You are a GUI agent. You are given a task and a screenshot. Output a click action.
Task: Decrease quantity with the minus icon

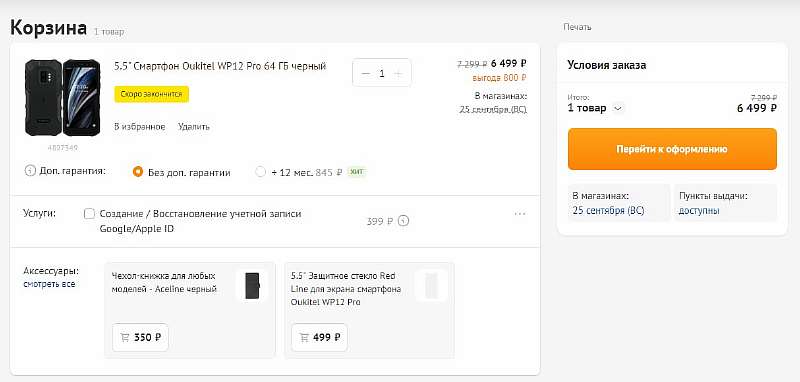click(365, 73)
